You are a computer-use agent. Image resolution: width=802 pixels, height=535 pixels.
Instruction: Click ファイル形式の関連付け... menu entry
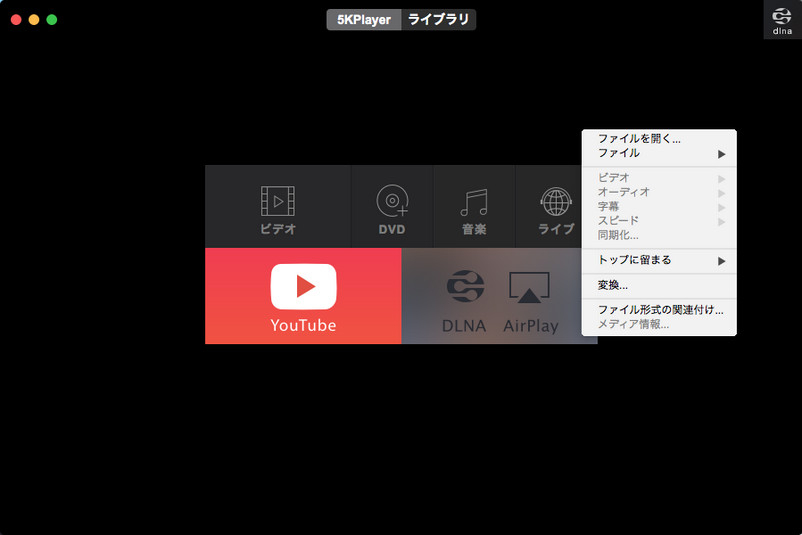point(659,310)
